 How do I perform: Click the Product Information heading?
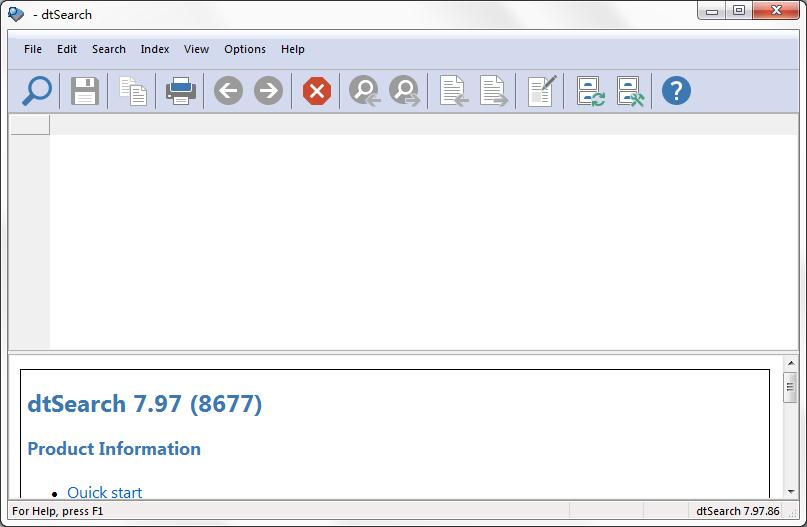(114, 449)
